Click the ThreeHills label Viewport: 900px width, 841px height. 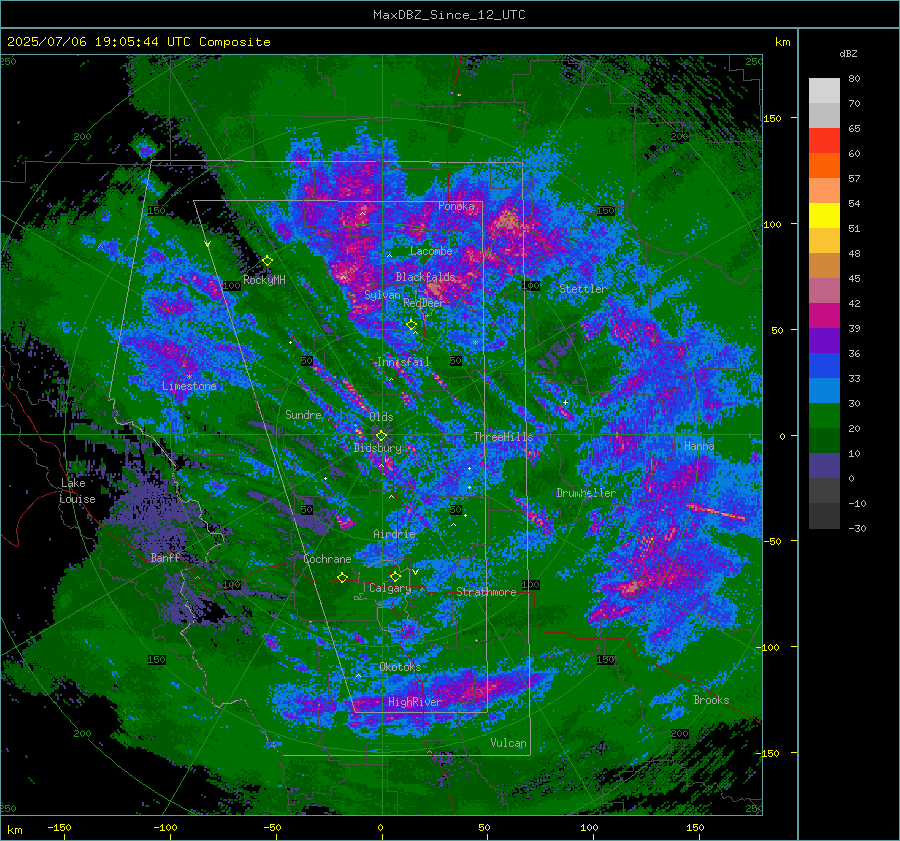pyautogui.click(x=503, y=437)
